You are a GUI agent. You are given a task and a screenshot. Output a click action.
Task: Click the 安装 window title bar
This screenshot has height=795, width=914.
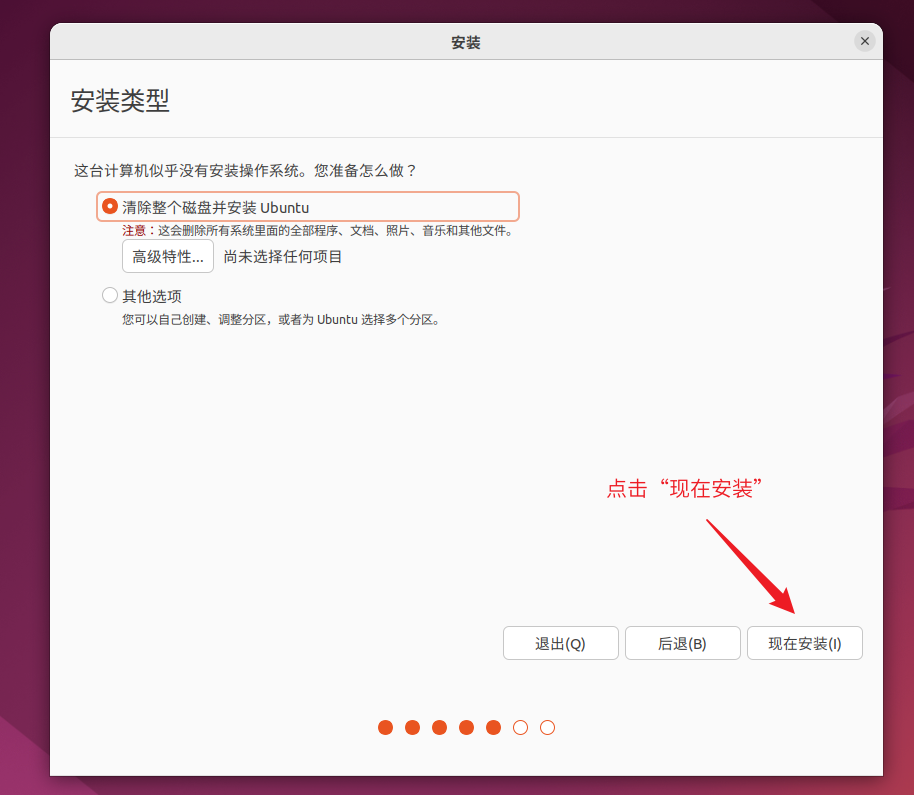[x=466, y=41]
